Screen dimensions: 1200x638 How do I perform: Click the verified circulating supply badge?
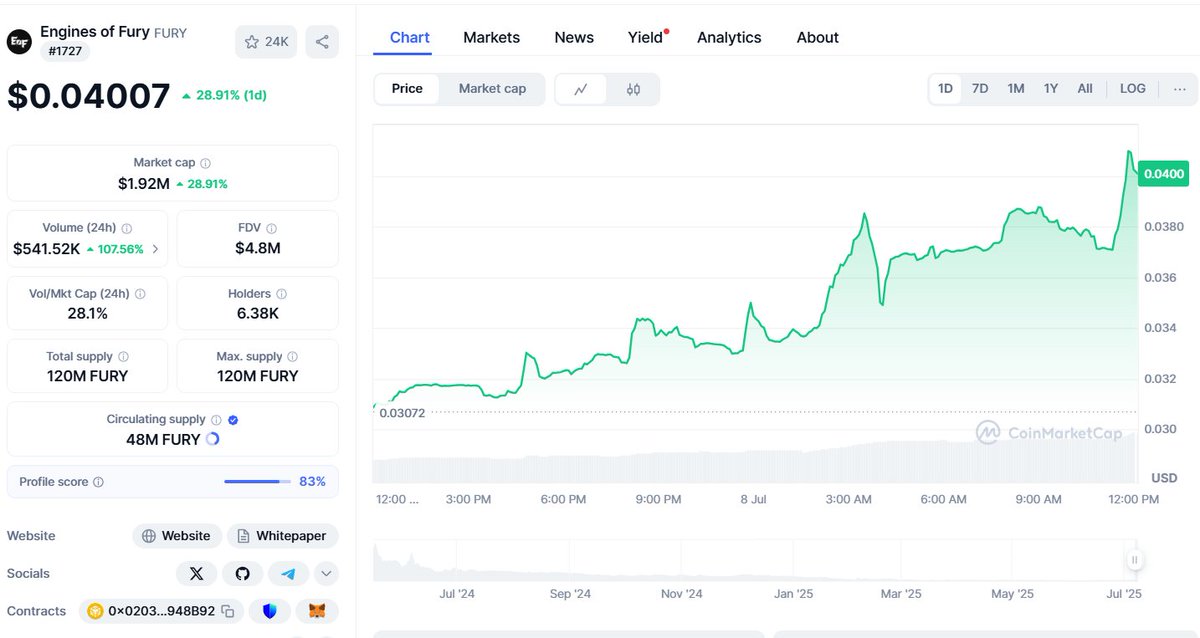[233, 420]
